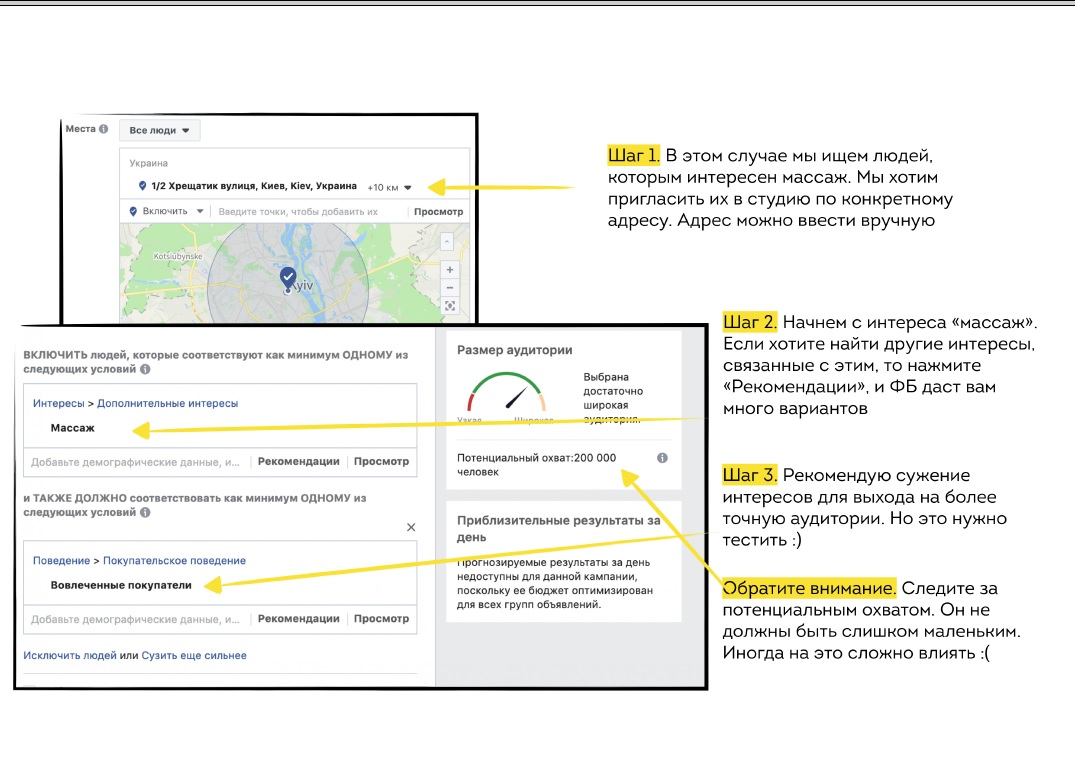Click the blue checkmark pin on Kyiv
This screenshot has height=757, width=1075.
coord(288,277)
